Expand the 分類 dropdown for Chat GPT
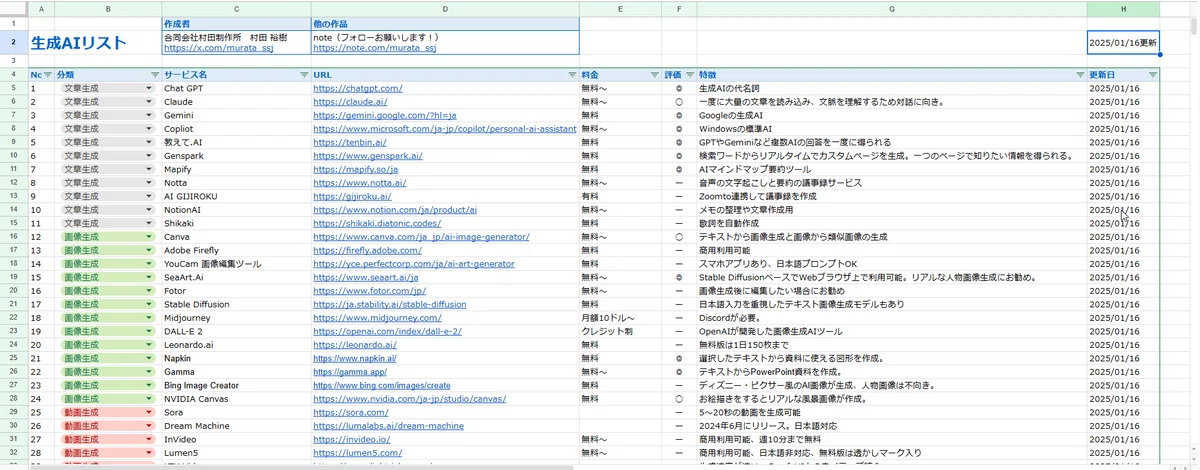This screenshot has height=470, width=1200. click(149, 88)
